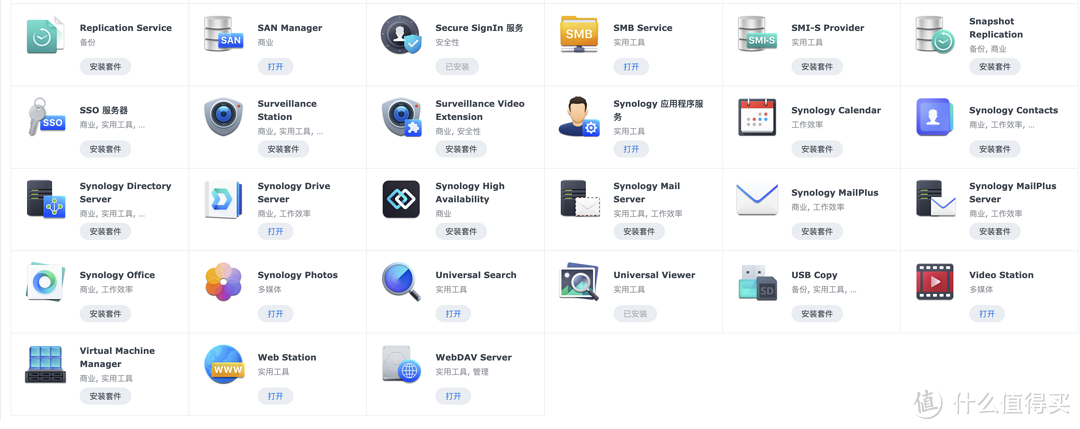Click the Synology Calendar title text
This screenshot has width=1080, height=429.
pos(836,110)
